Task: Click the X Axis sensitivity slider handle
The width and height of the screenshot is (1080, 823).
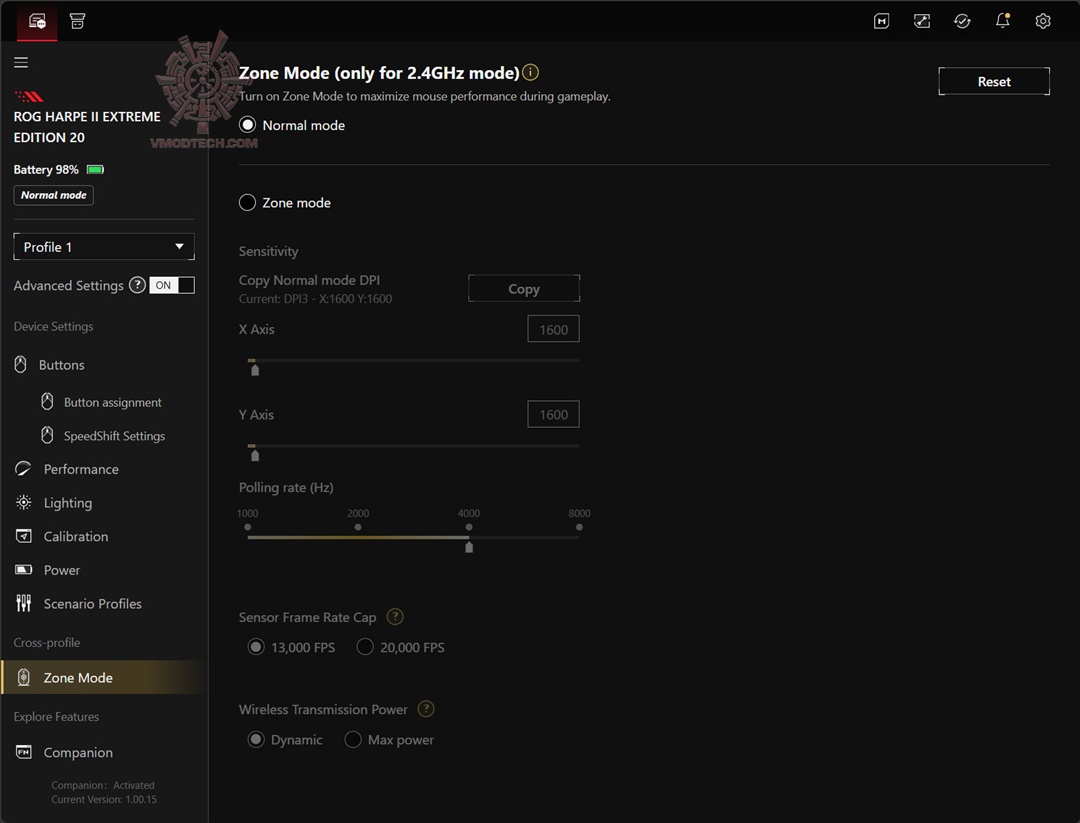Action: [x=255, y=370]
